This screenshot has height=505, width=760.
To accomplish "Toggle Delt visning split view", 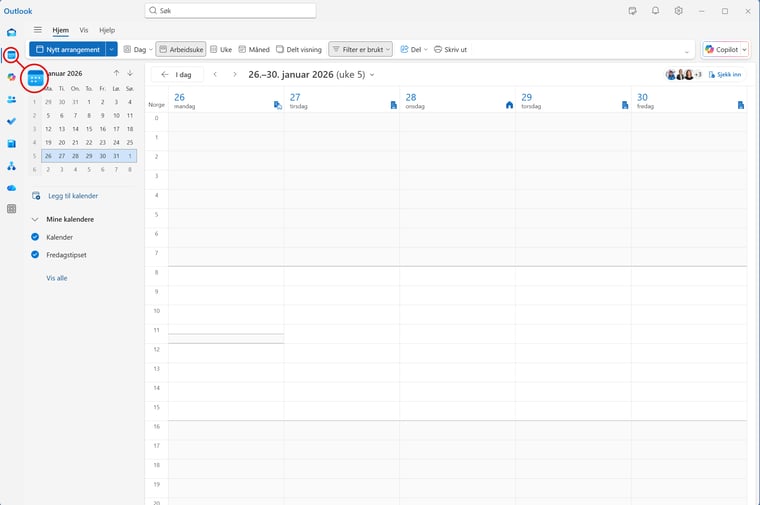I will (x=299, y=49).
